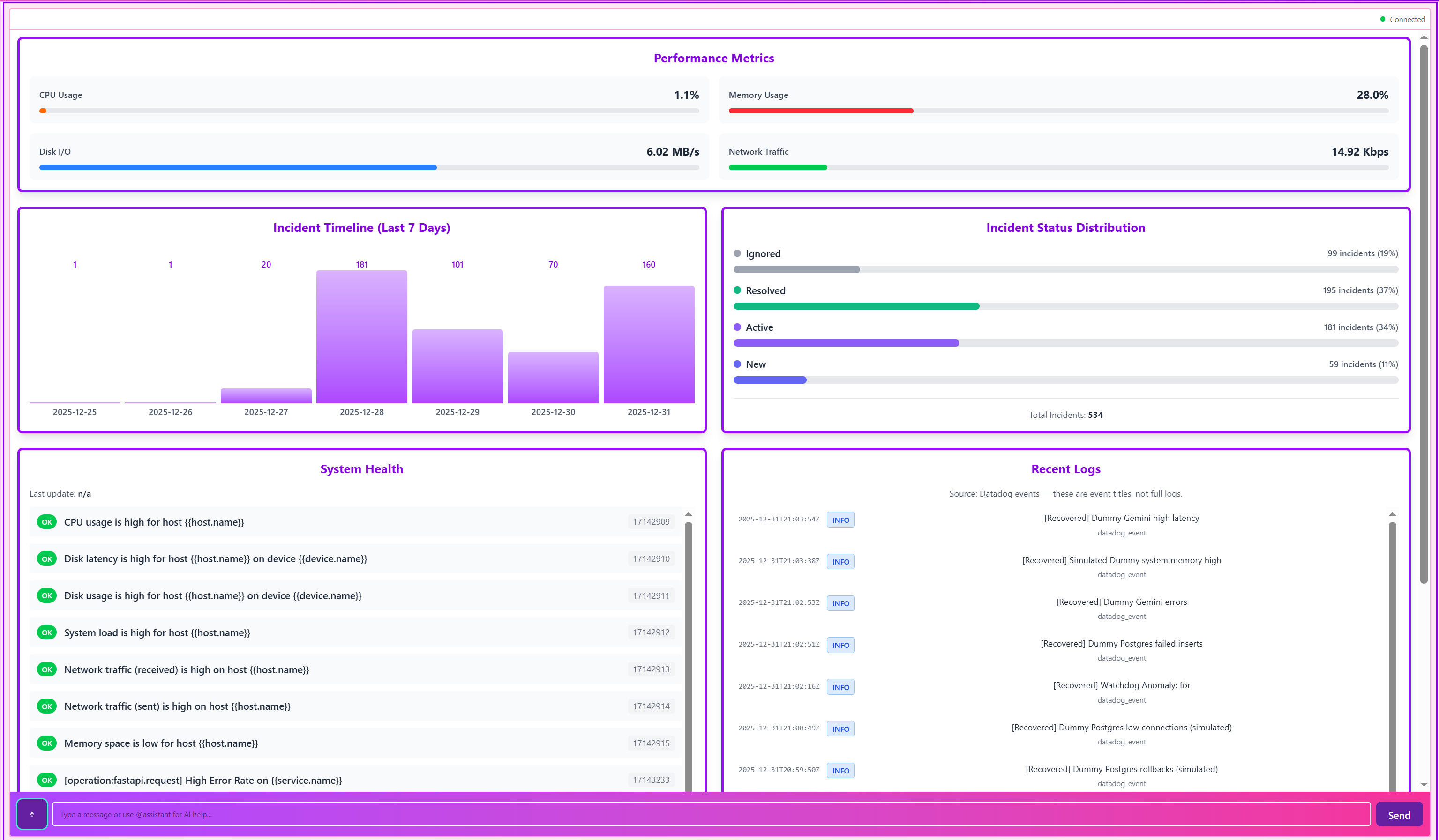Click down arrow of main page scrollbar
Image resolution: width=1439 pixels, height=840 pixels.
pyautogui.click(x=1424, y=785)
